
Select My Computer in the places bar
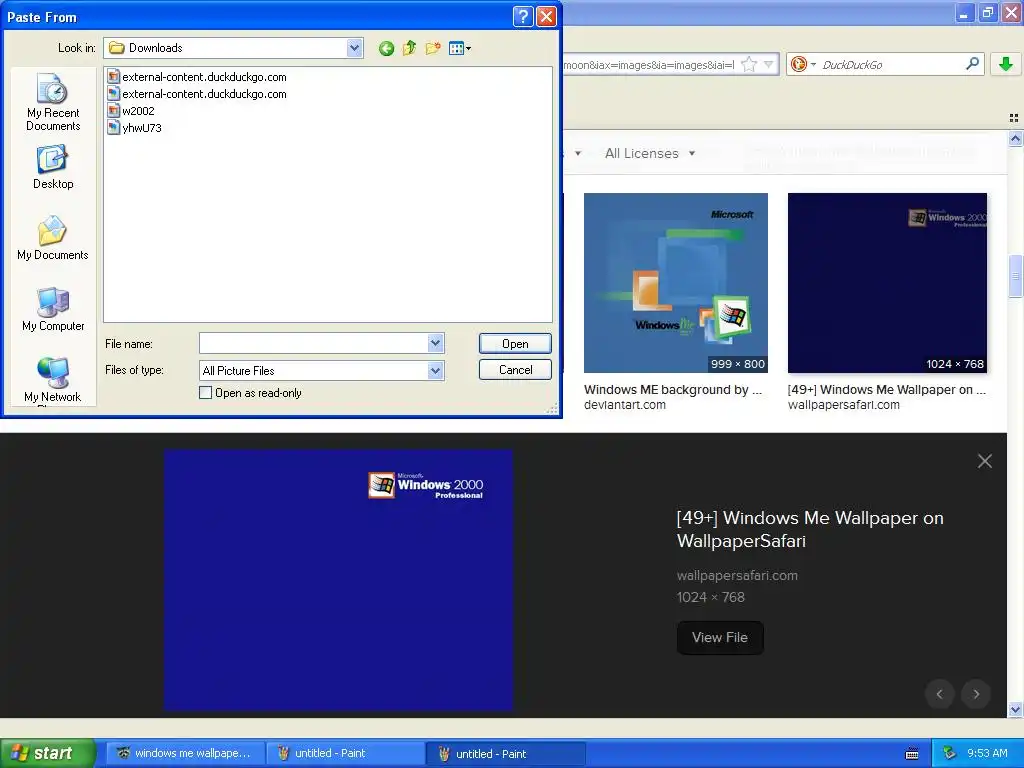pos(53,310)
